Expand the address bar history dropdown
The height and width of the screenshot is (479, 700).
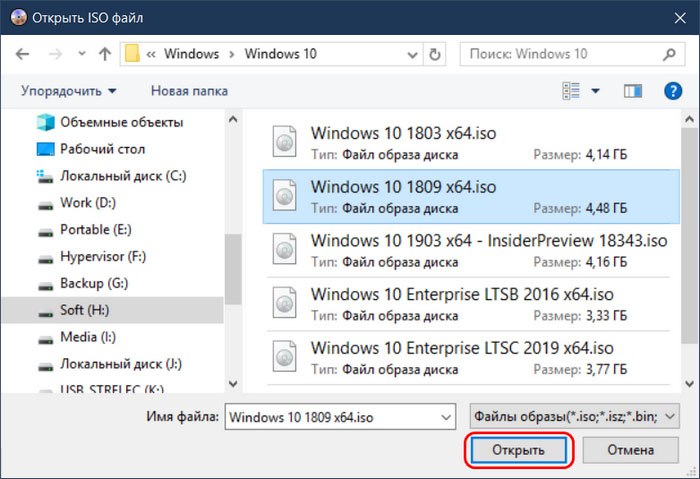(x=412, y=55)
